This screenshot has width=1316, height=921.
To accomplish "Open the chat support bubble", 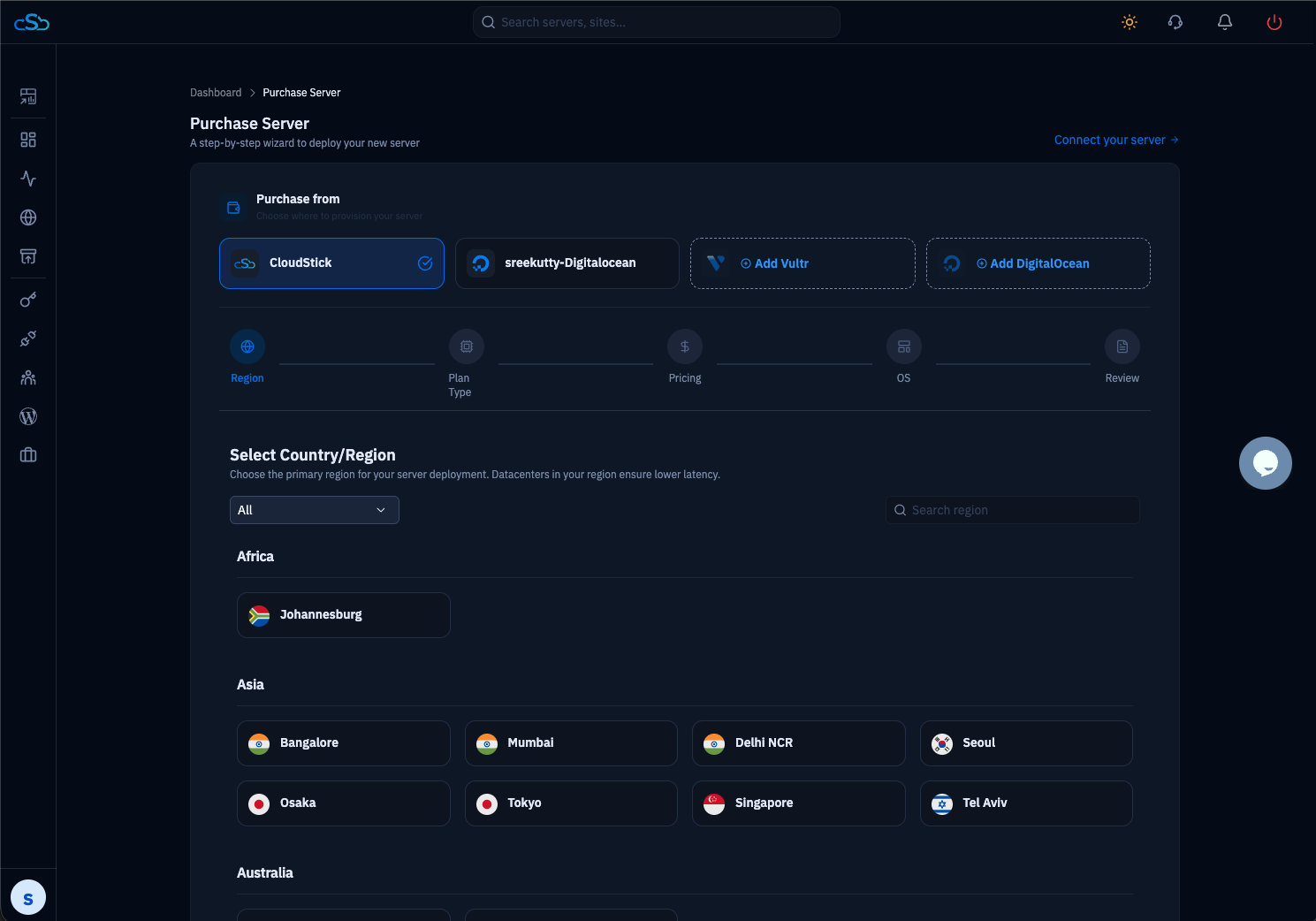I will 1266,463.
